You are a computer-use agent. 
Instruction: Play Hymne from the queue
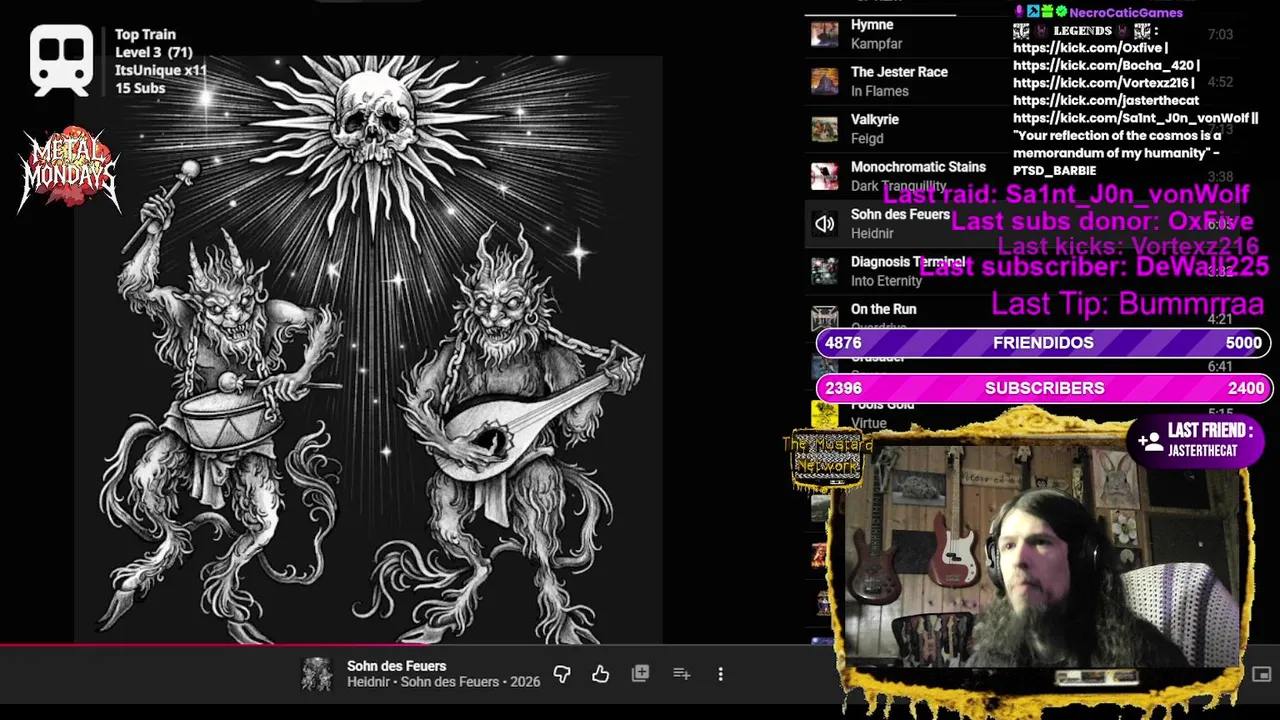coord(872,25)
